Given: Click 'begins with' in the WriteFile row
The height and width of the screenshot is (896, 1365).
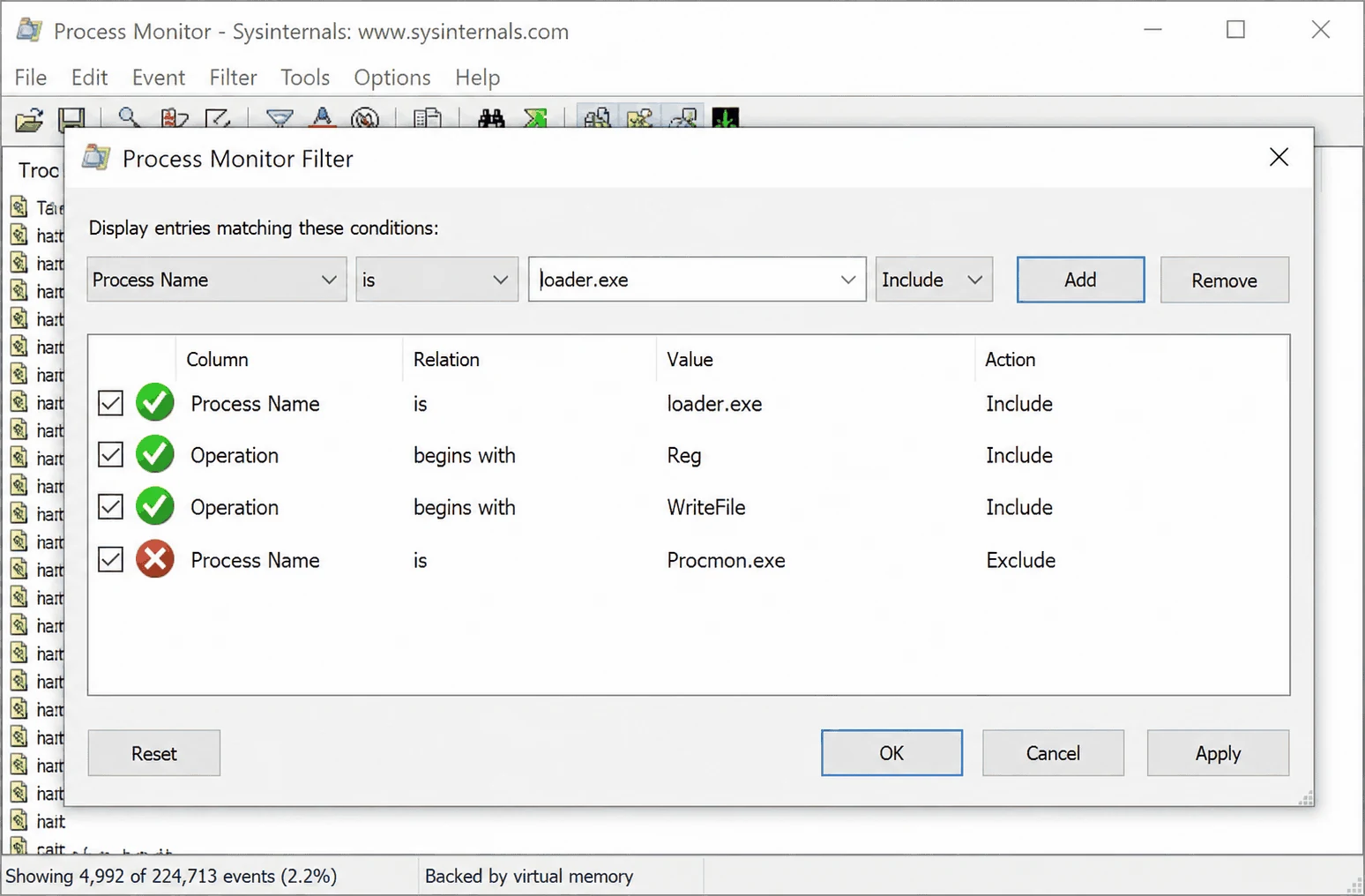Looking at the screenshot, I should (x=464, y=508).
